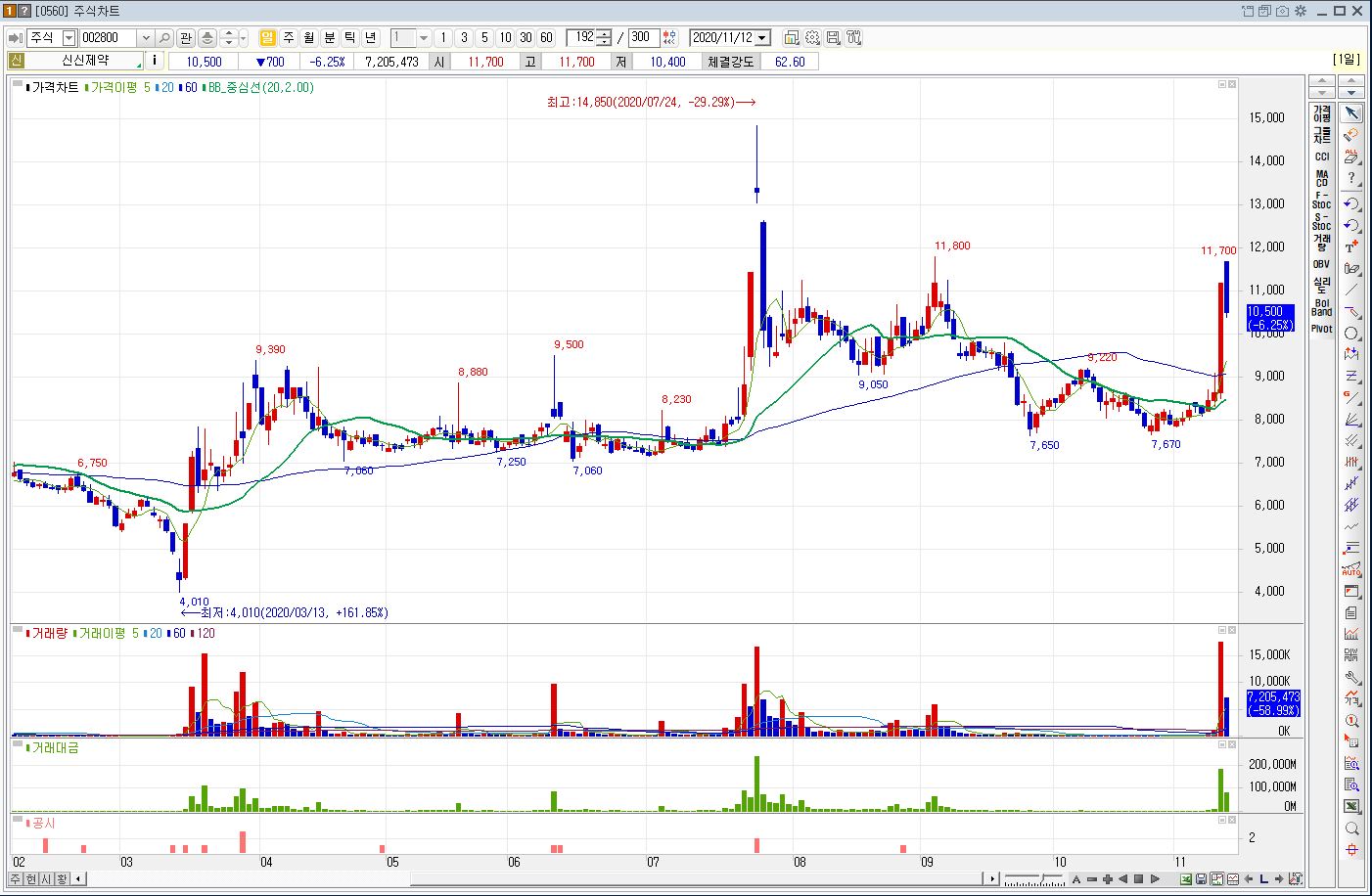Screen dimensions: 1372x896
Task: Click the 60 interval button
Action: 546,37
